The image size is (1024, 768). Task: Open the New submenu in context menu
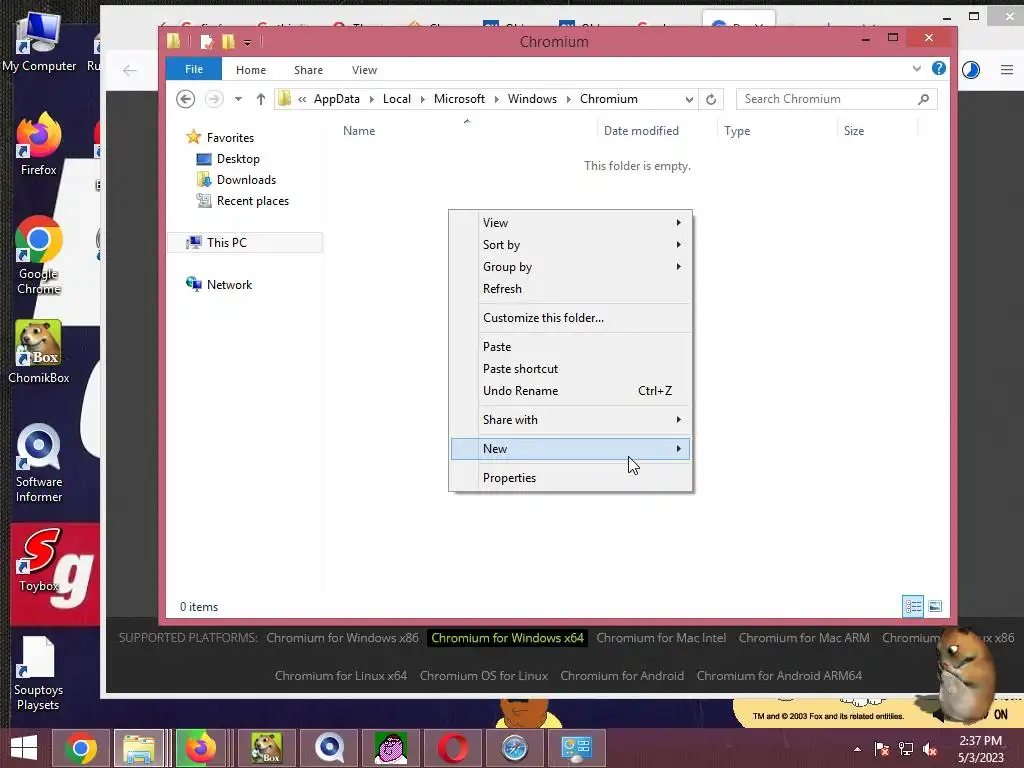click(x=570, y=449)
